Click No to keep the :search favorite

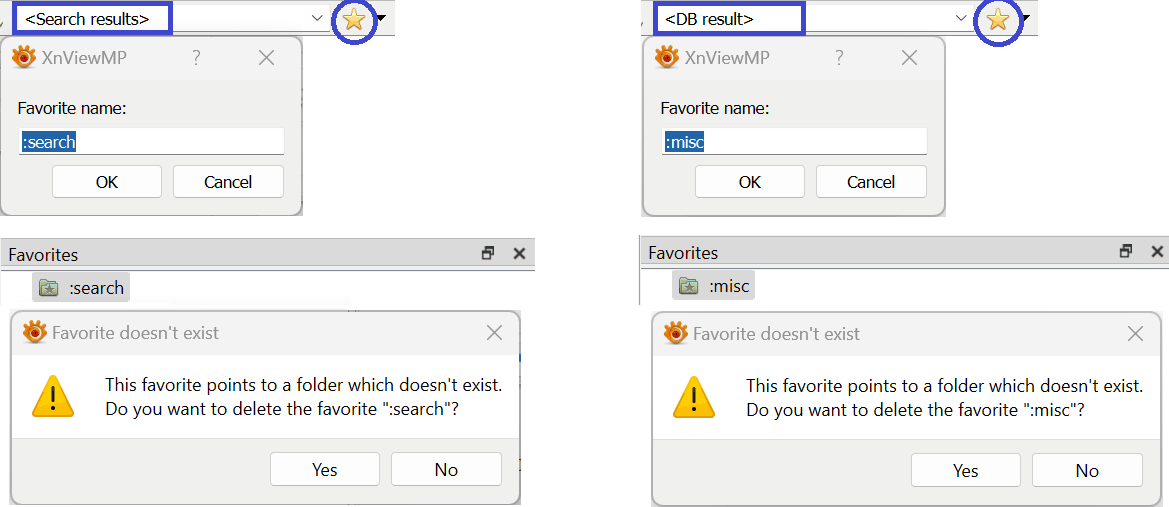pos(446,469)
